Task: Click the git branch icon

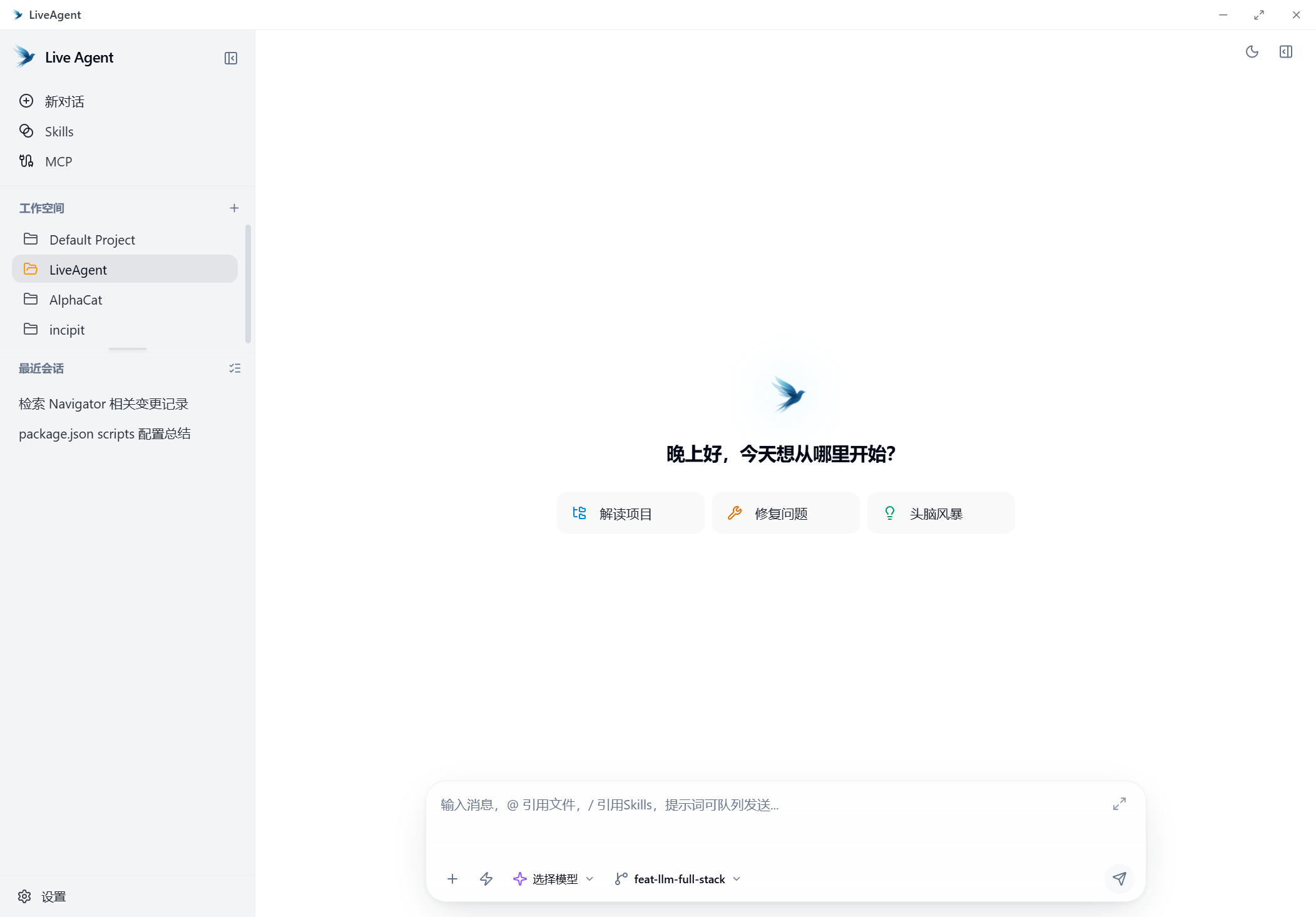Action: pos(621,879)
